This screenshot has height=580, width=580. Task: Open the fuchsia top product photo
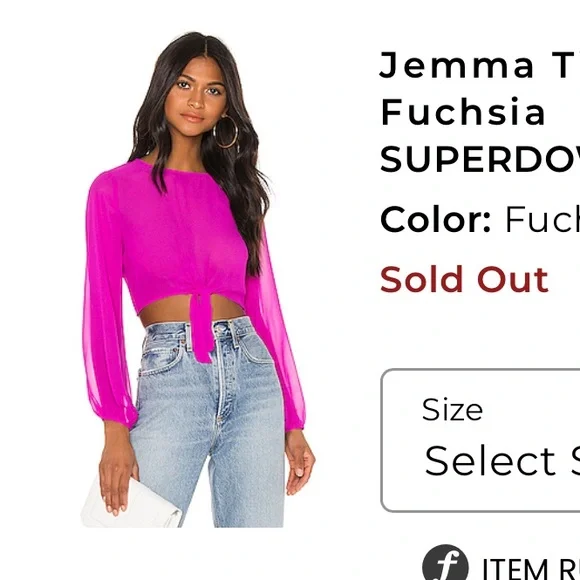(x=197, y=279)
